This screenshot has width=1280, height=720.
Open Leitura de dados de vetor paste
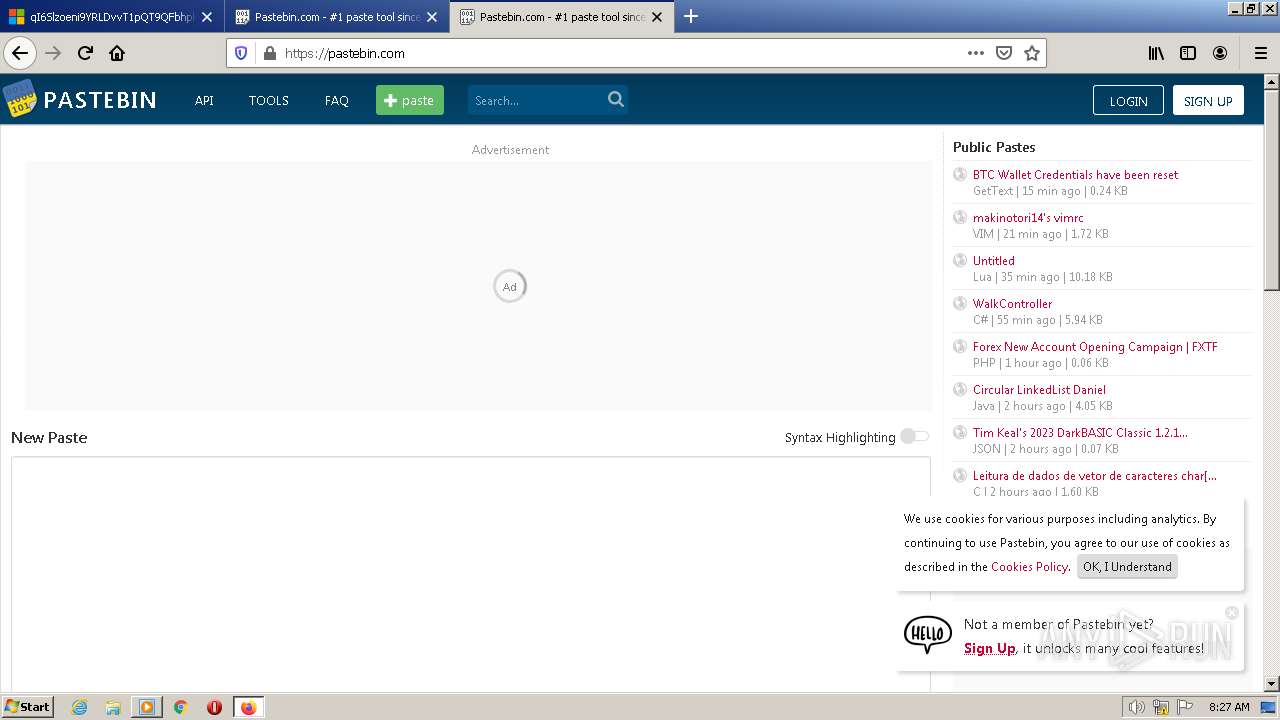tap(1095, 475)
